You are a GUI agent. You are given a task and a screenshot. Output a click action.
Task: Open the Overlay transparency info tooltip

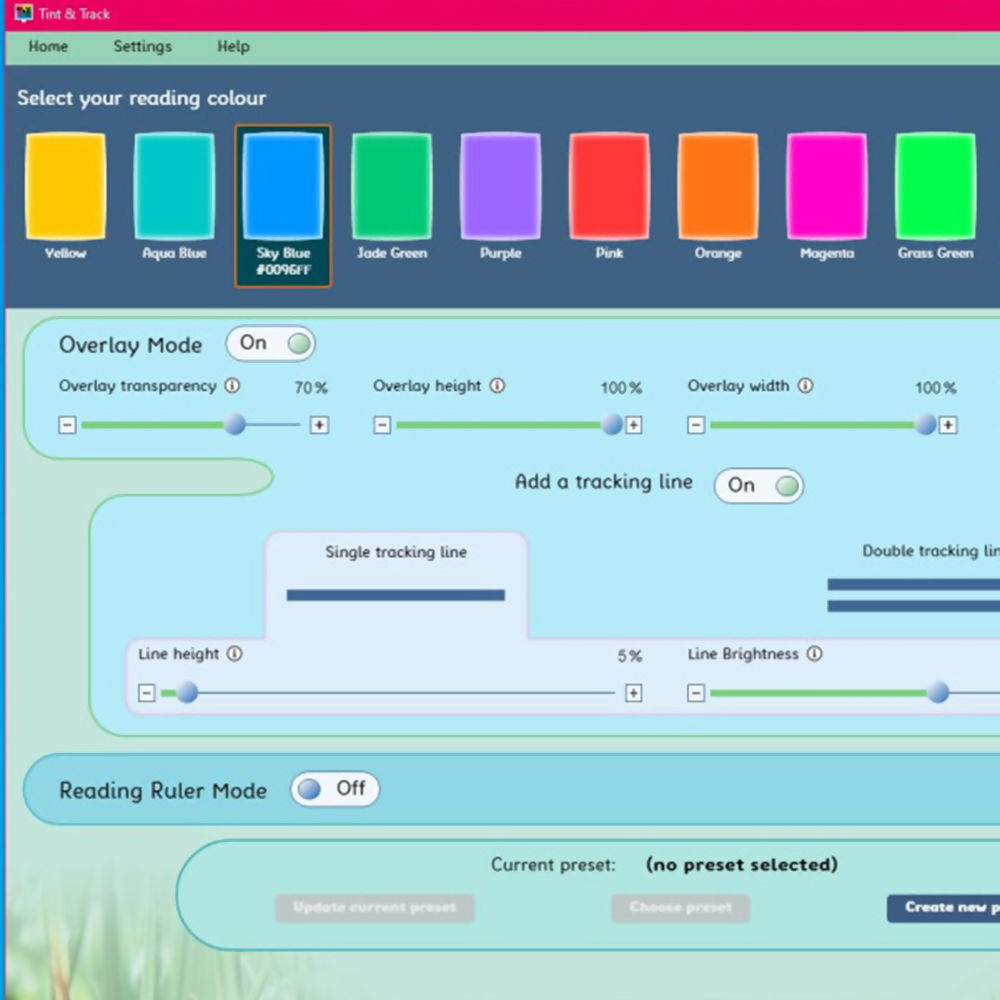click(x=234, y=386)
